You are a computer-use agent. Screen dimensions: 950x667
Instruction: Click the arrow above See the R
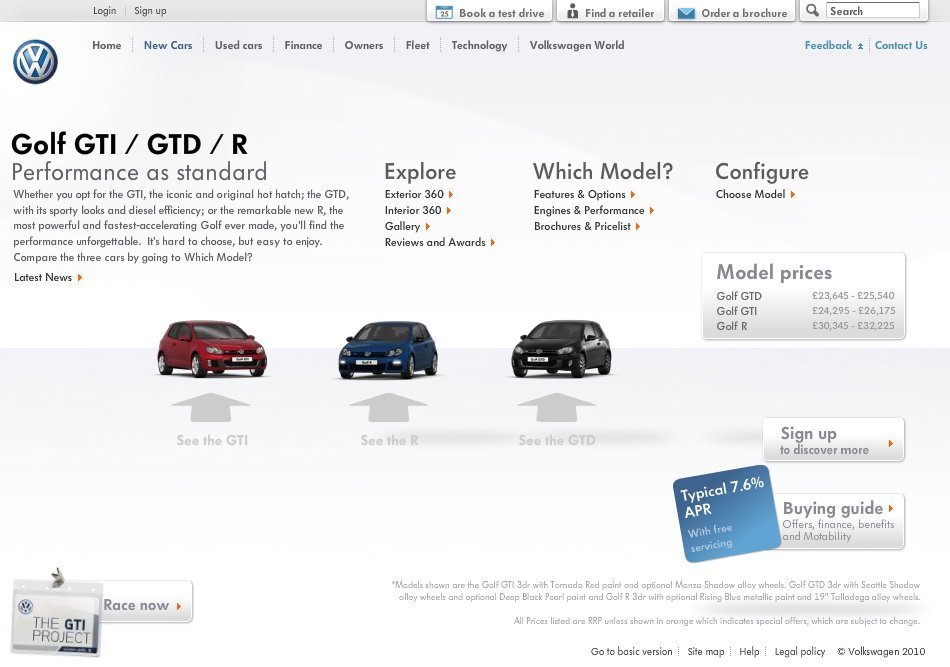(x=388, y=407)
